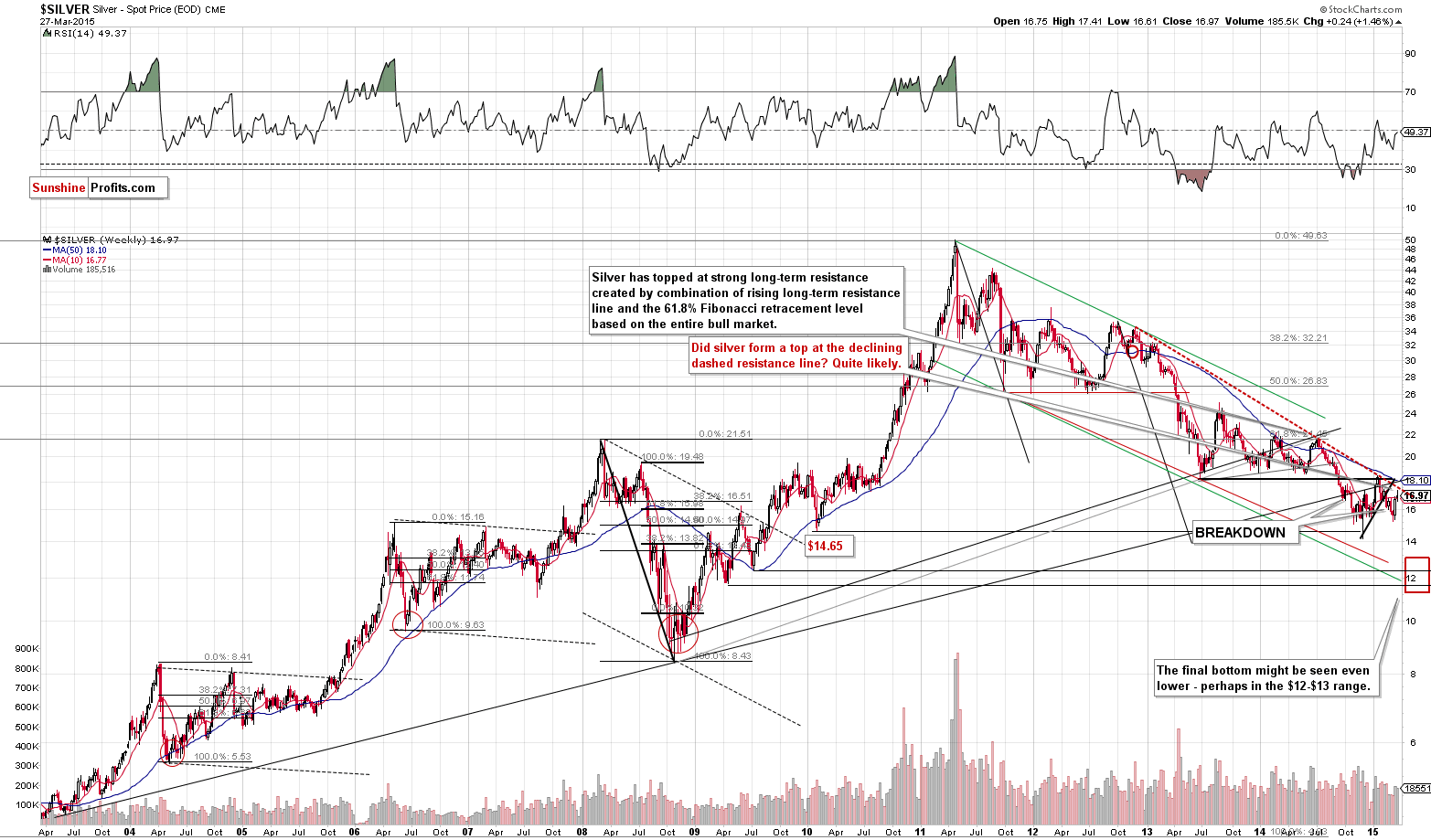The height and width of the screenshot is (840, 1431).
Task: Click the Close 16.97 header value
Action: [1191, 21]
